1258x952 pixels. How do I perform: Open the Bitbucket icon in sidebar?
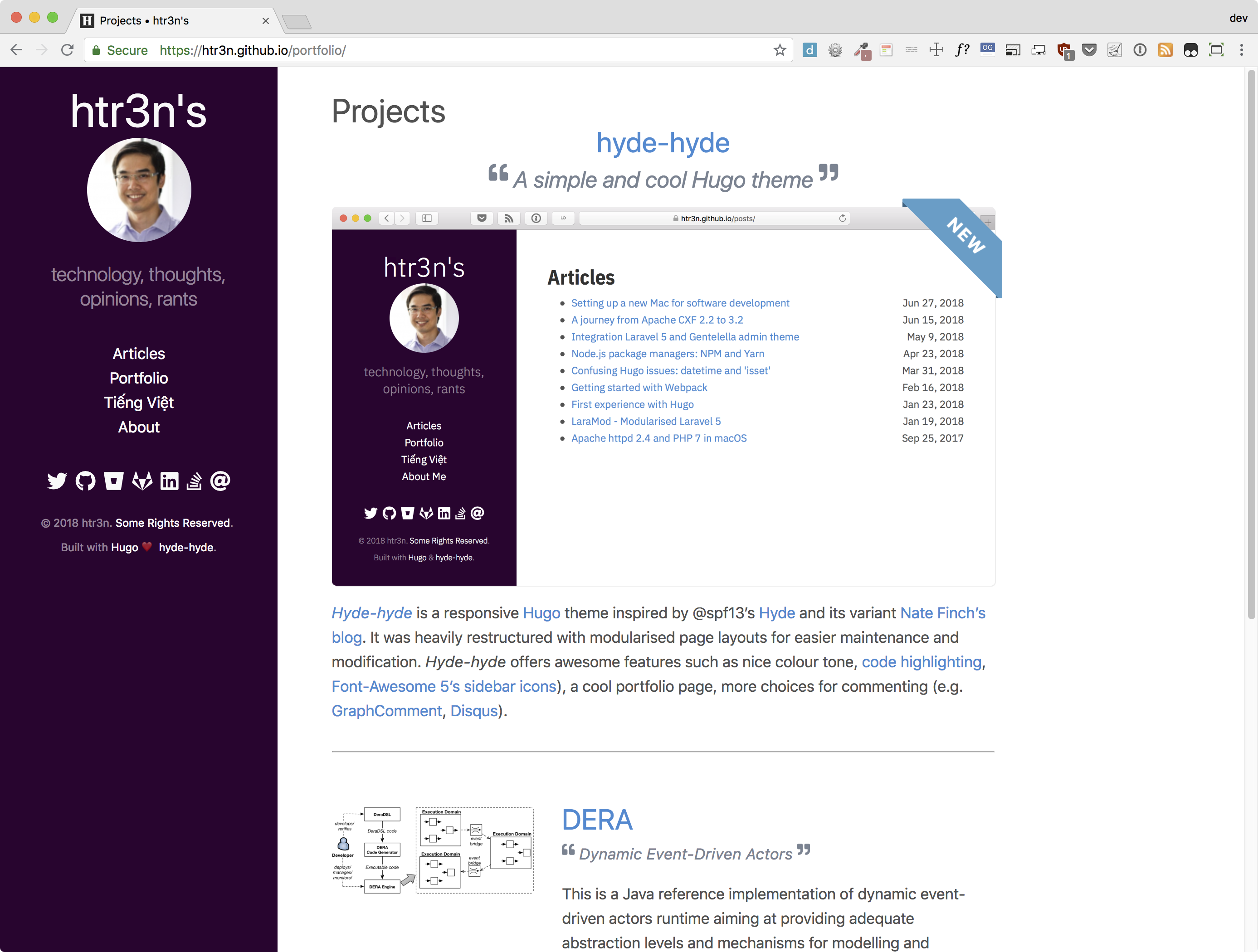114,481
